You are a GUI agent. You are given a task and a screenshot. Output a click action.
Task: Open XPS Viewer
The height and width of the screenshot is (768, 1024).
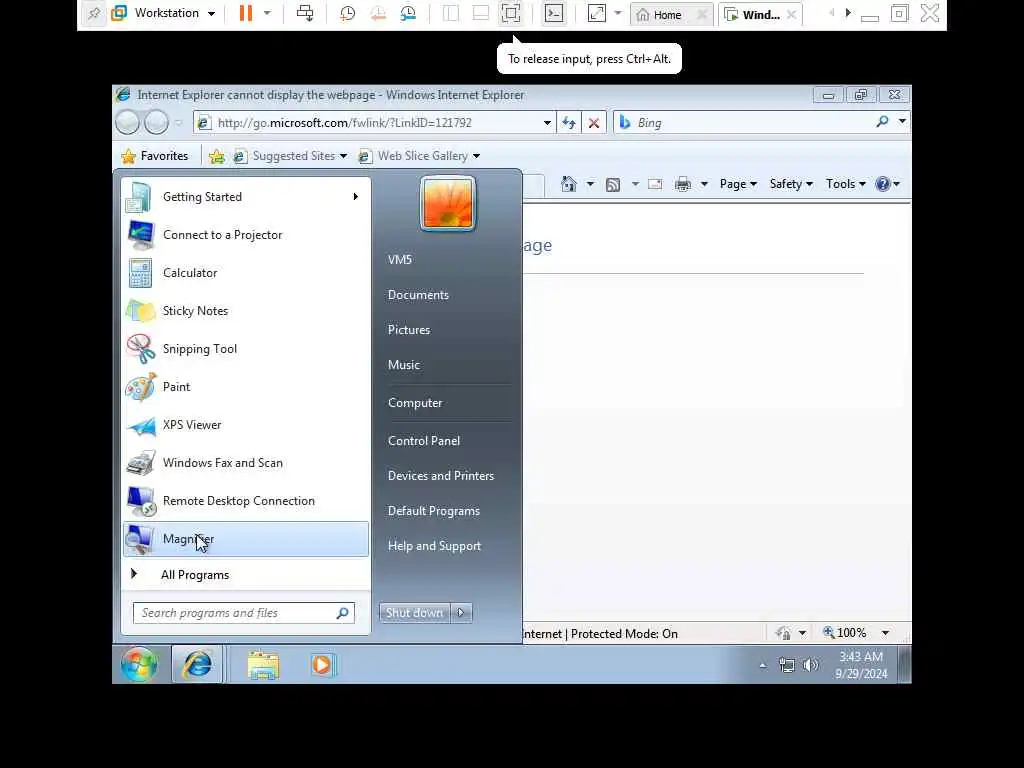click(246, 424)
